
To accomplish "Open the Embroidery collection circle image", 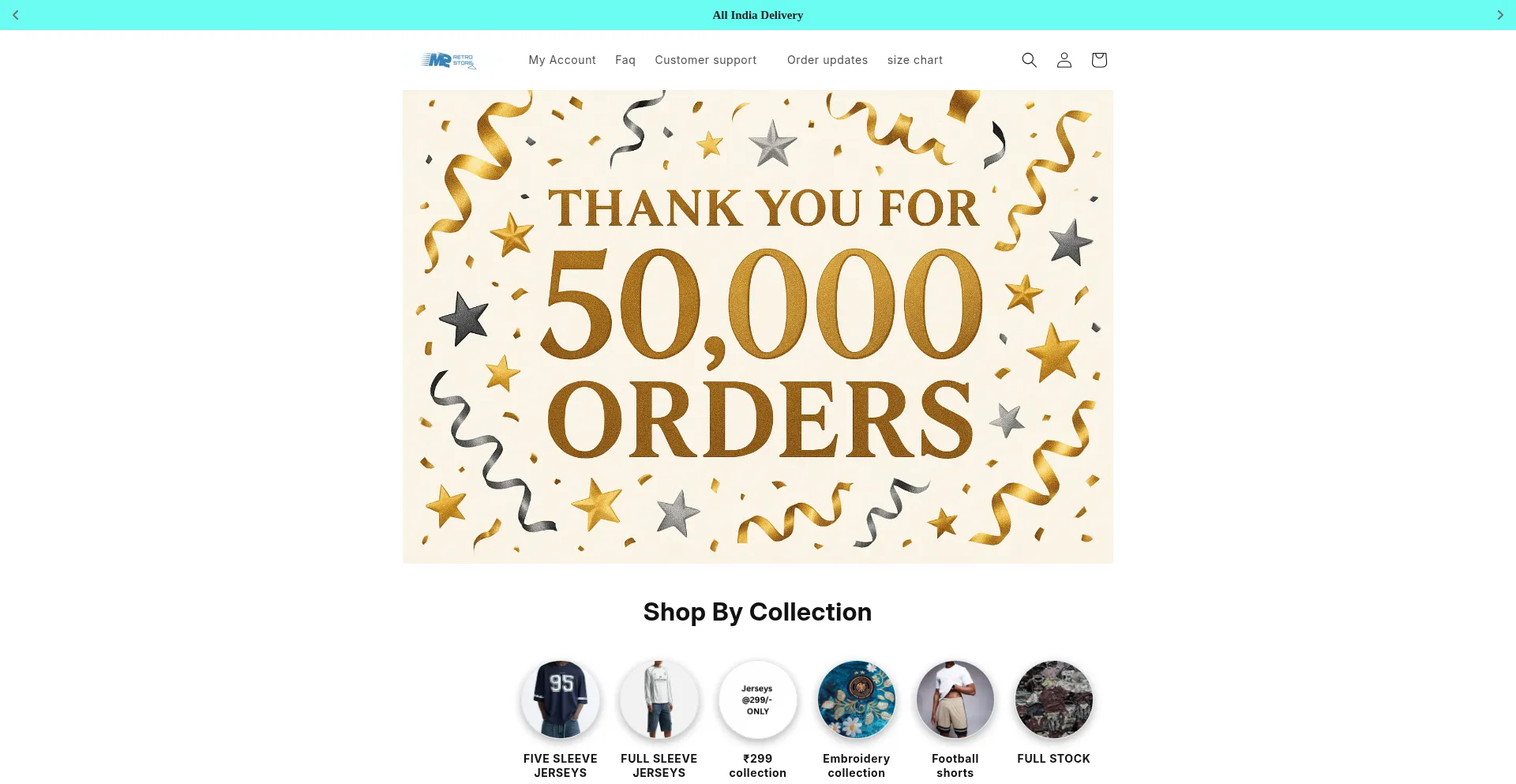I will pyautogui.click(x=857, y=700).
